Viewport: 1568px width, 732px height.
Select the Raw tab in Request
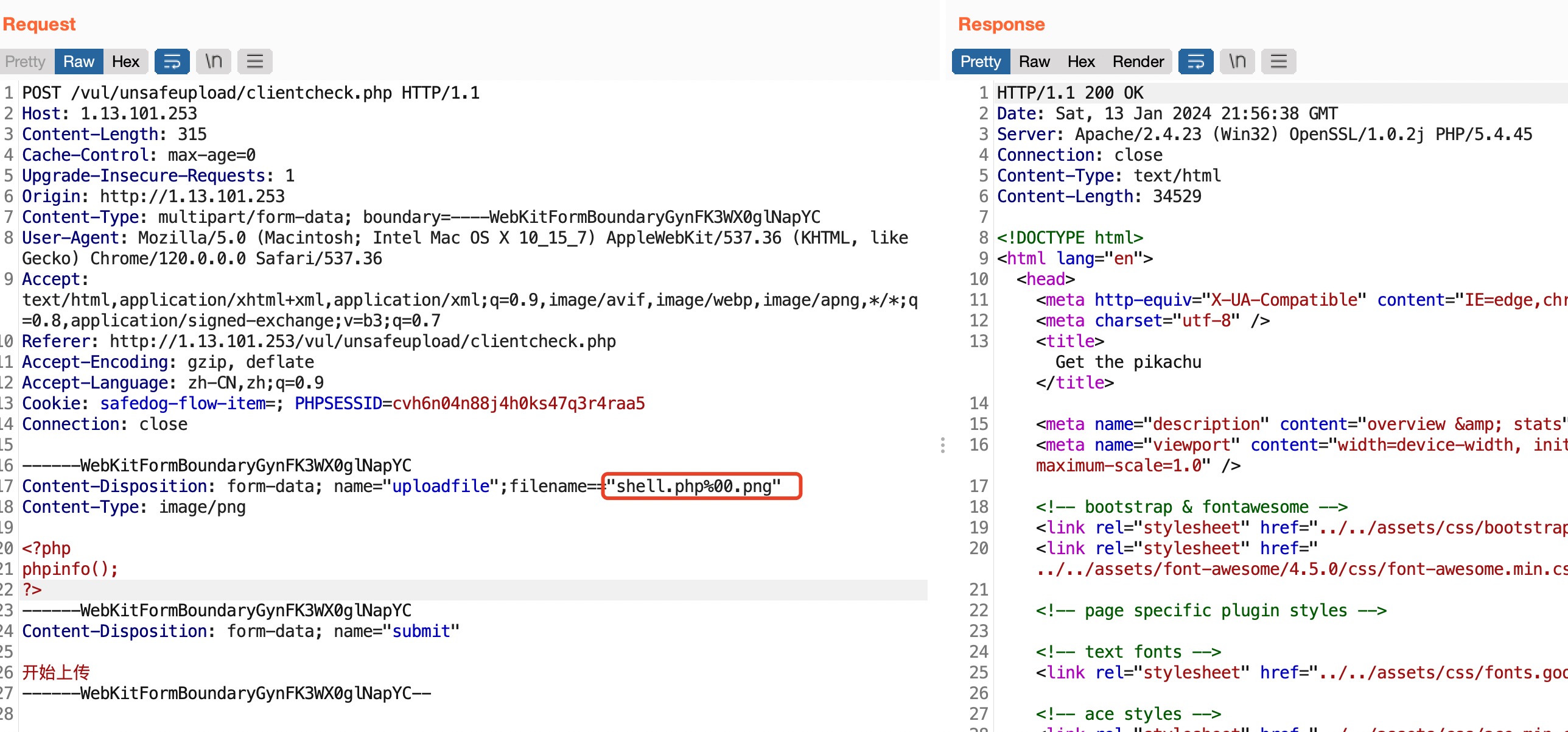point(79,62)
